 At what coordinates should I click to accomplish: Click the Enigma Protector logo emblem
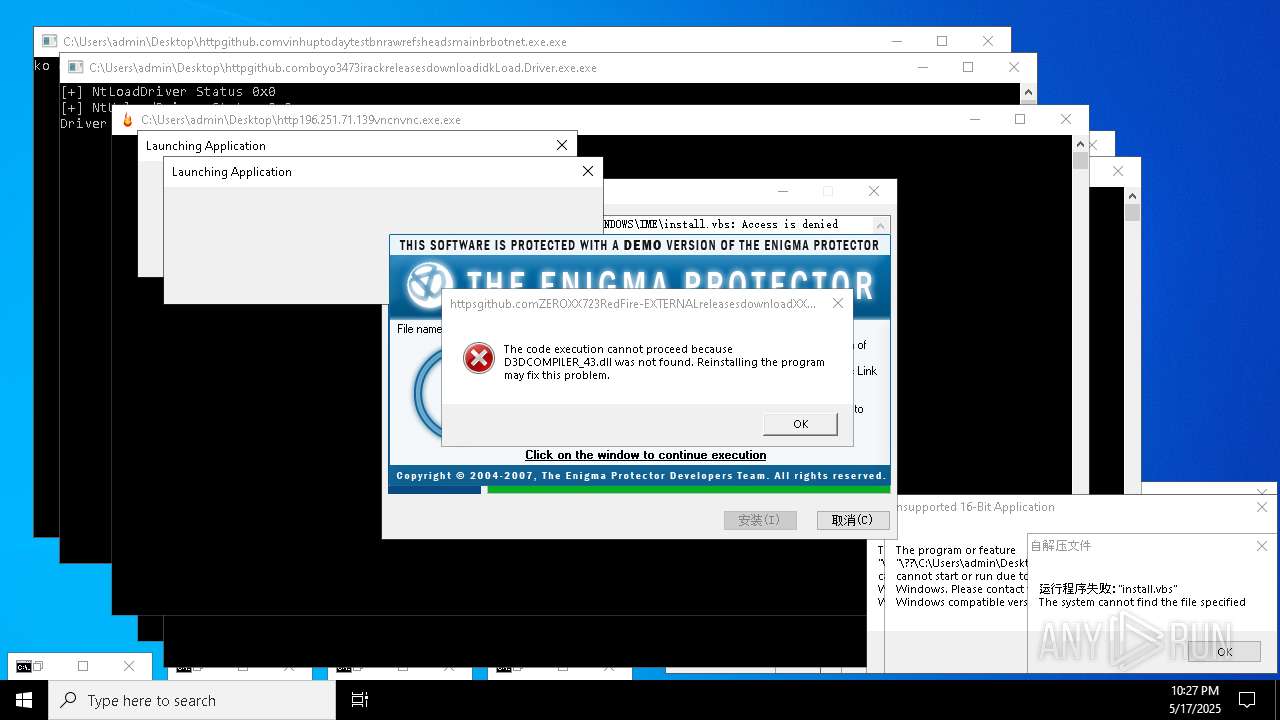coord(430,286)
